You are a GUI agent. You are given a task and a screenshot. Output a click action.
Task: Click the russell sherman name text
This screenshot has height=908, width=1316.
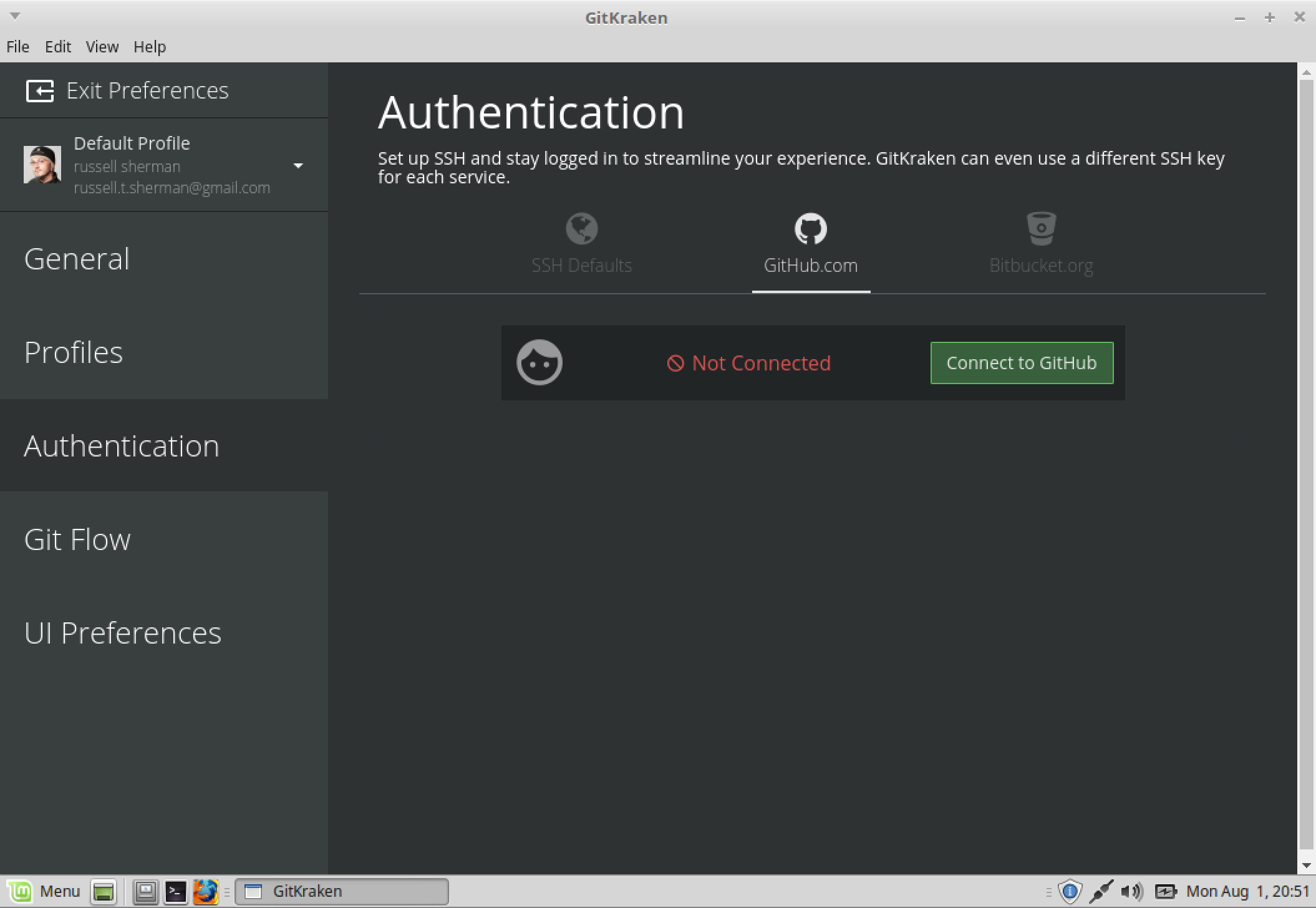tap(127, 167)
